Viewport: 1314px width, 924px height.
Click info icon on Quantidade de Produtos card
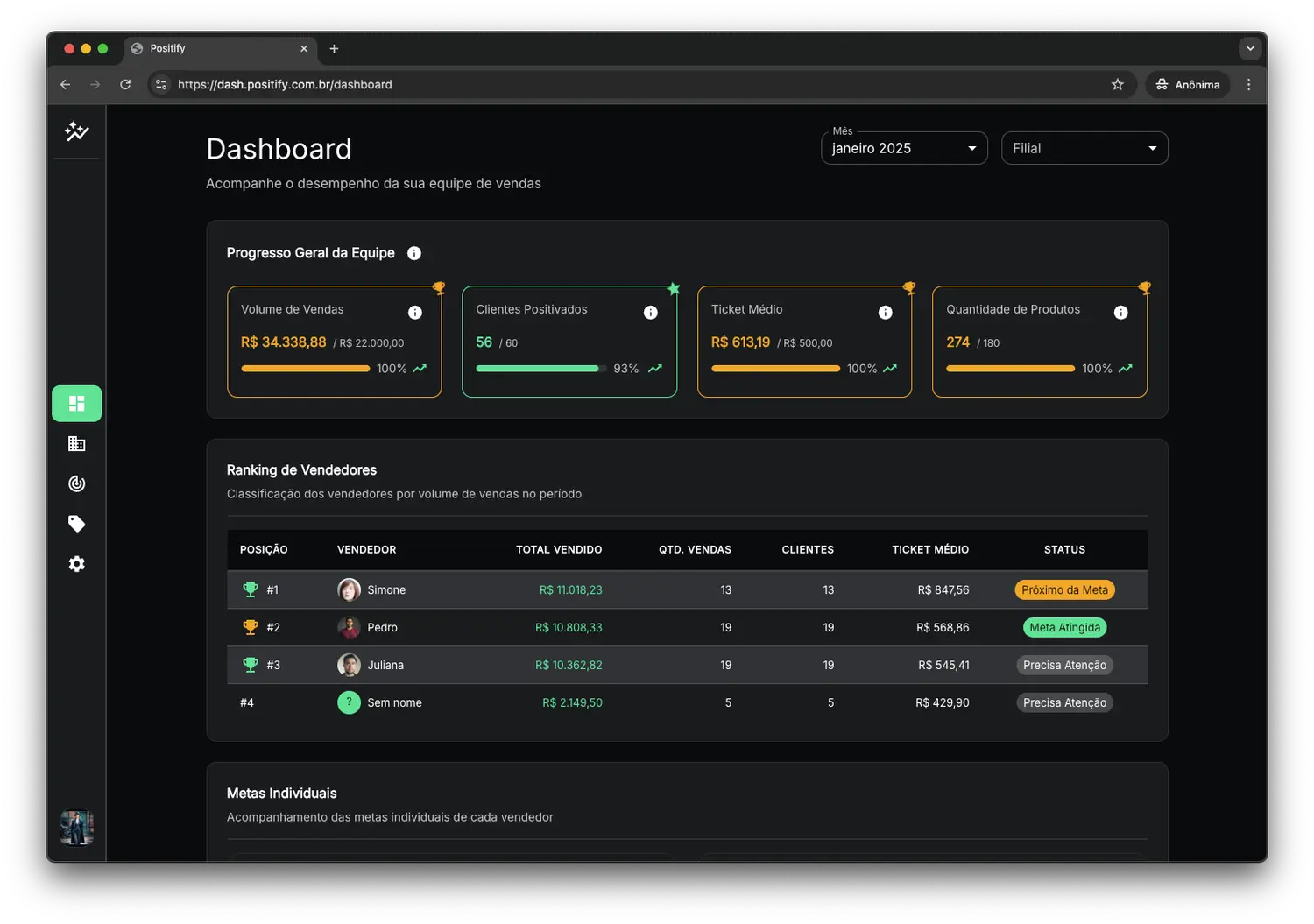click(x=1120, y=313)
